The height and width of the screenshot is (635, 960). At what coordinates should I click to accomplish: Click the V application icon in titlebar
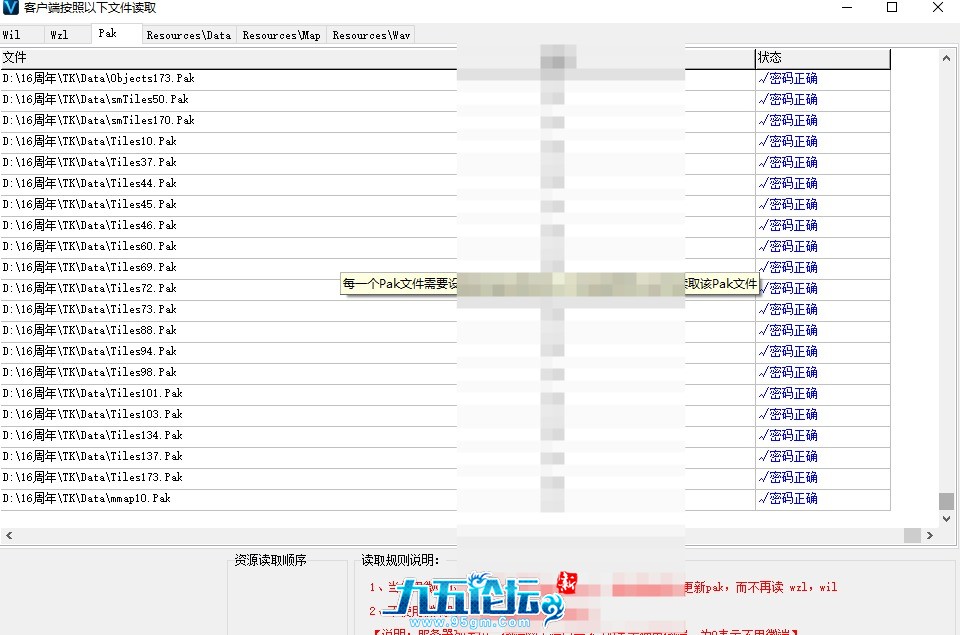pos(10,8)
